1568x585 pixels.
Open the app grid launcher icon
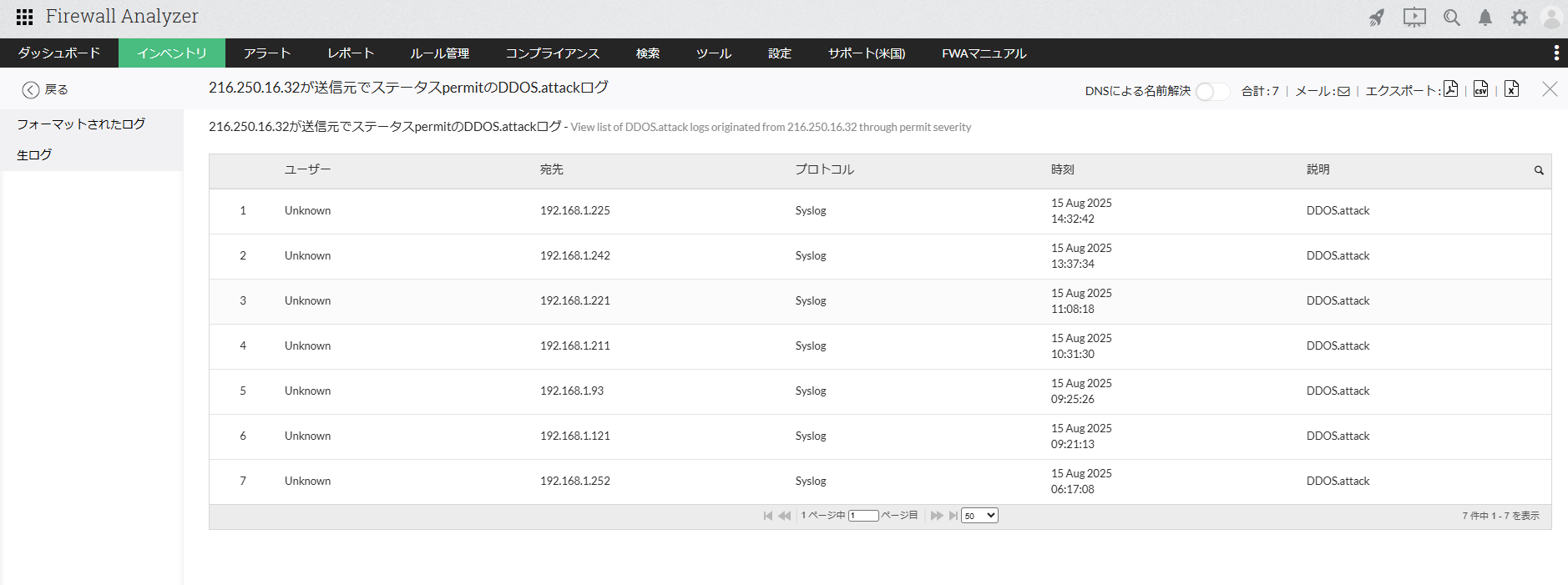point(24,17)
